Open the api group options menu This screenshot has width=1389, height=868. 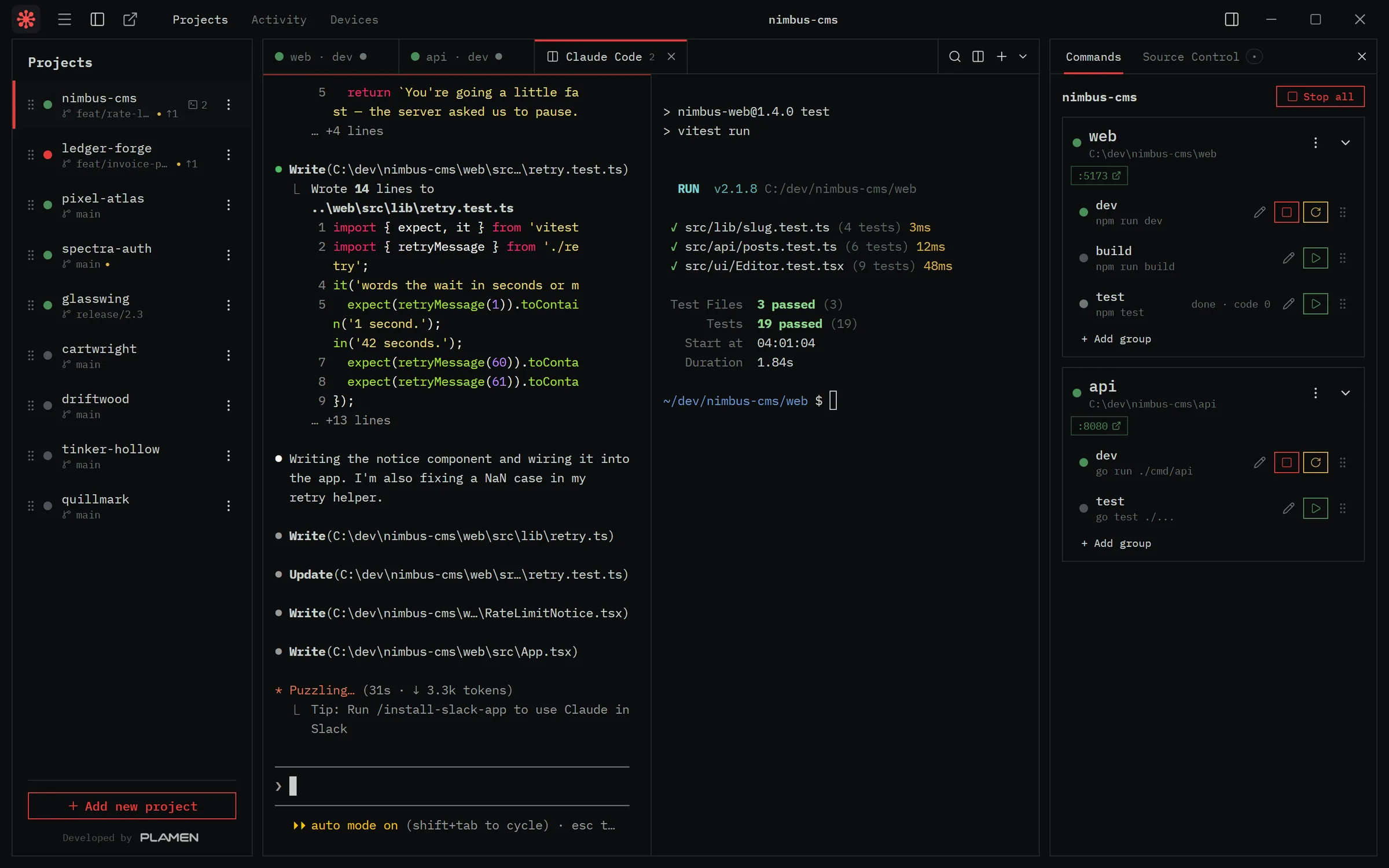click(x=1315, y=393)
